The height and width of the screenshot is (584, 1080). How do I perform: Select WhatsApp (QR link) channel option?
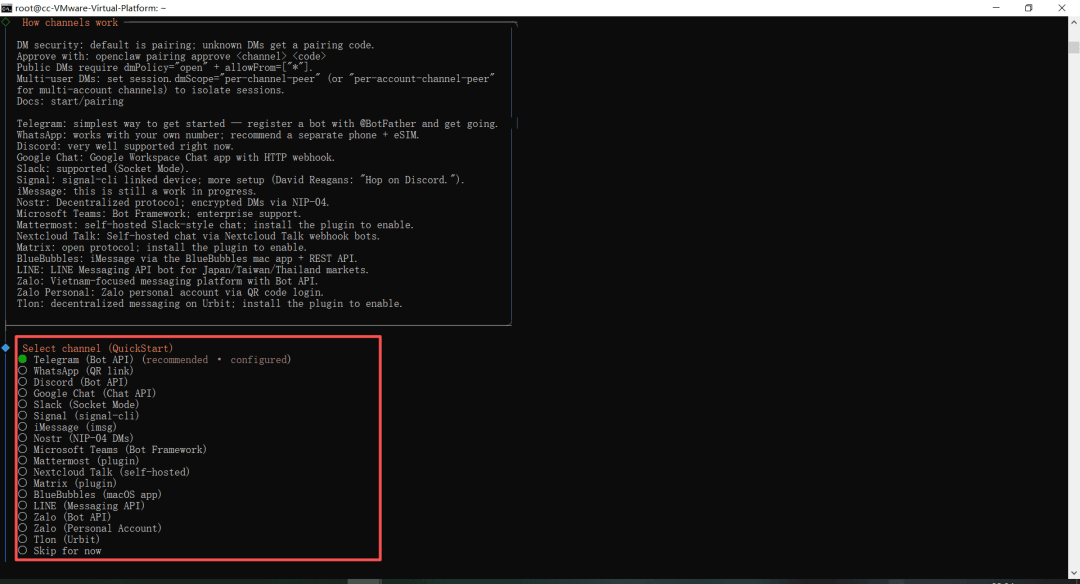[76, 371]
